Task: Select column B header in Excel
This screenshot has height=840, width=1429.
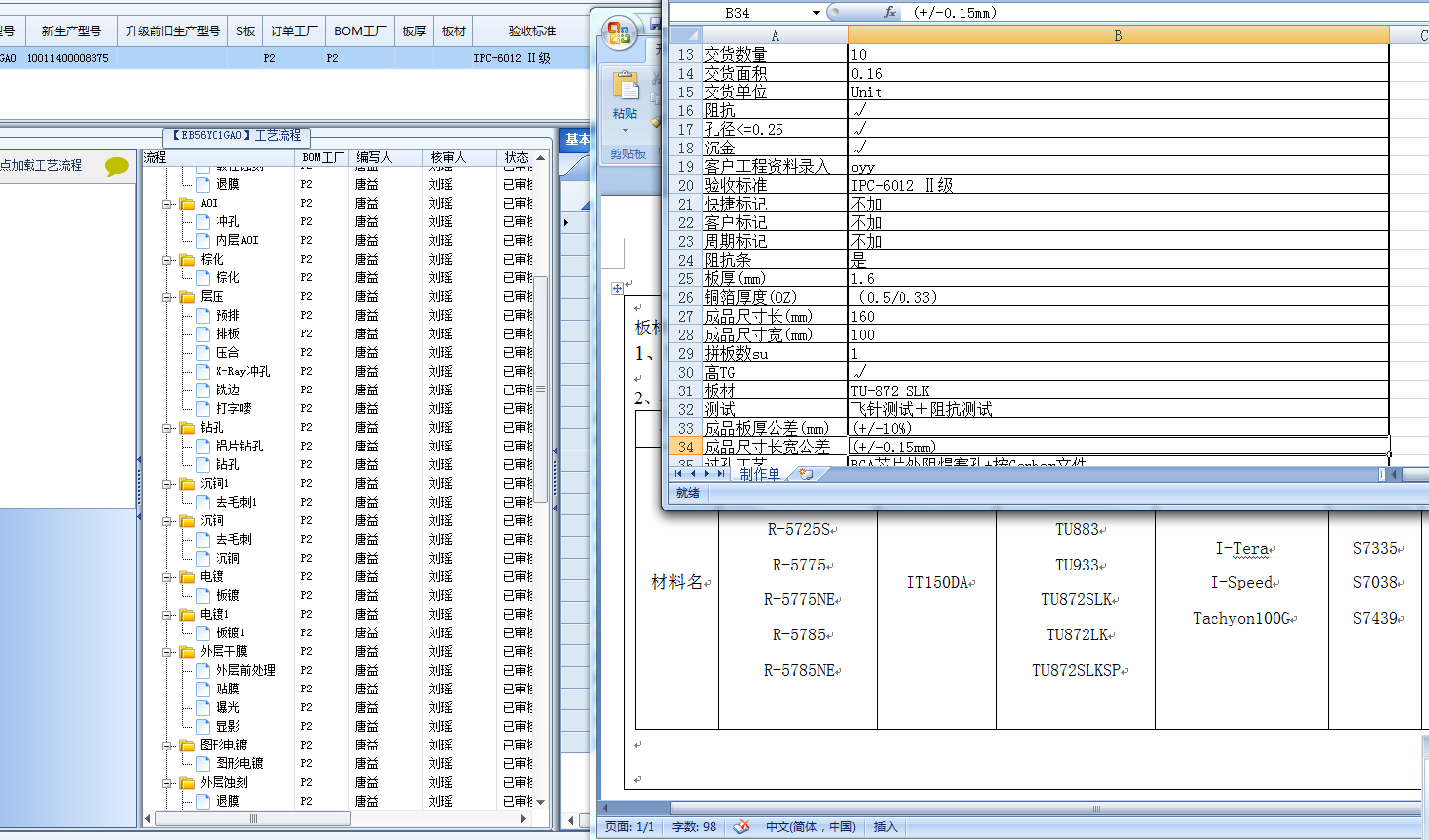Action: pyautogui.click(x=1118, y=36)
